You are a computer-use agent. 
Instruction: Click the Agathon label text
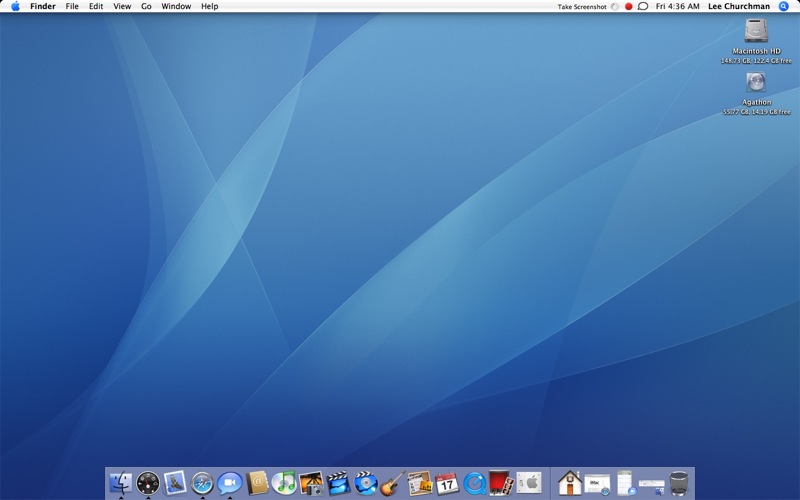pos(756,102)
